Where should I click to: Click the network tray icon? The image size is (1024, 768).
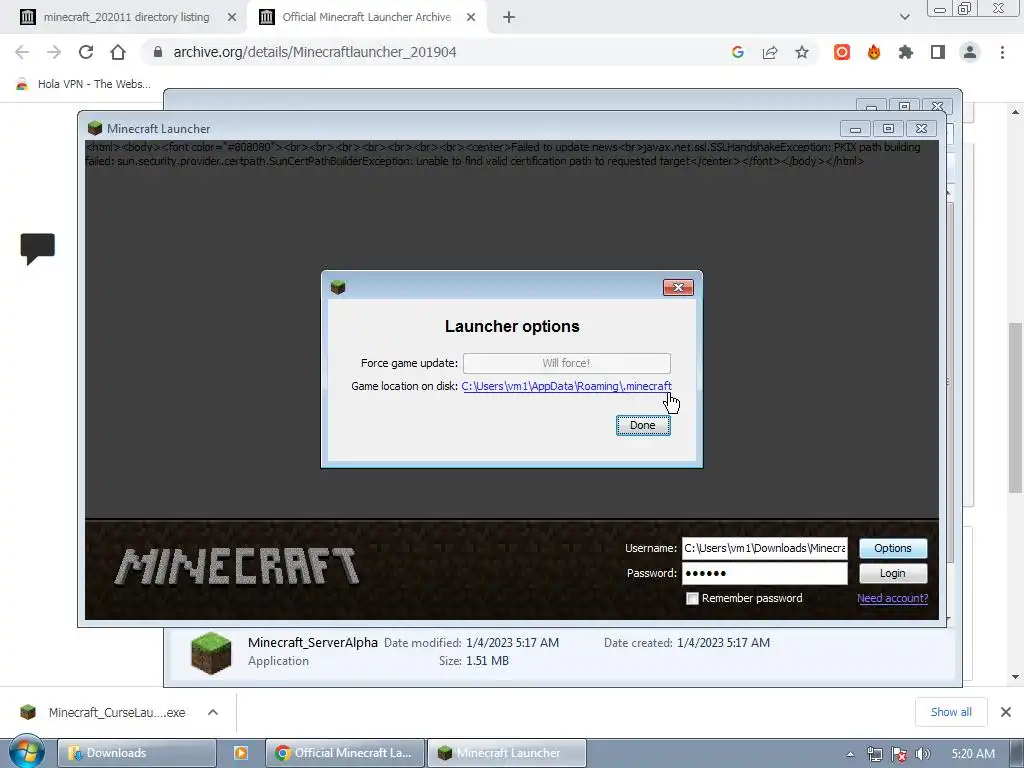[874, 754]
